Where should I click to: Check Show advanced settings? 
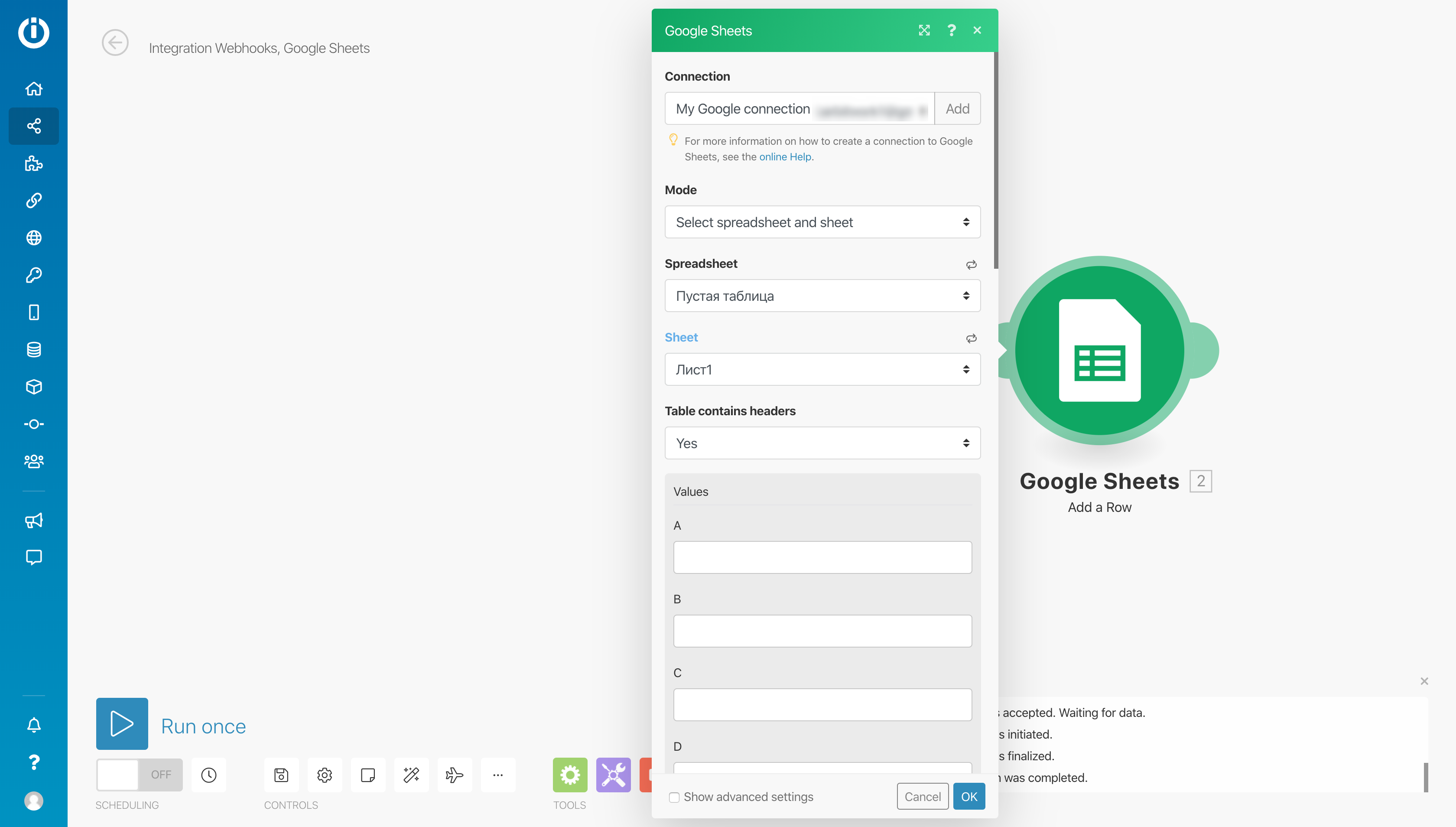tap(674, 798)
